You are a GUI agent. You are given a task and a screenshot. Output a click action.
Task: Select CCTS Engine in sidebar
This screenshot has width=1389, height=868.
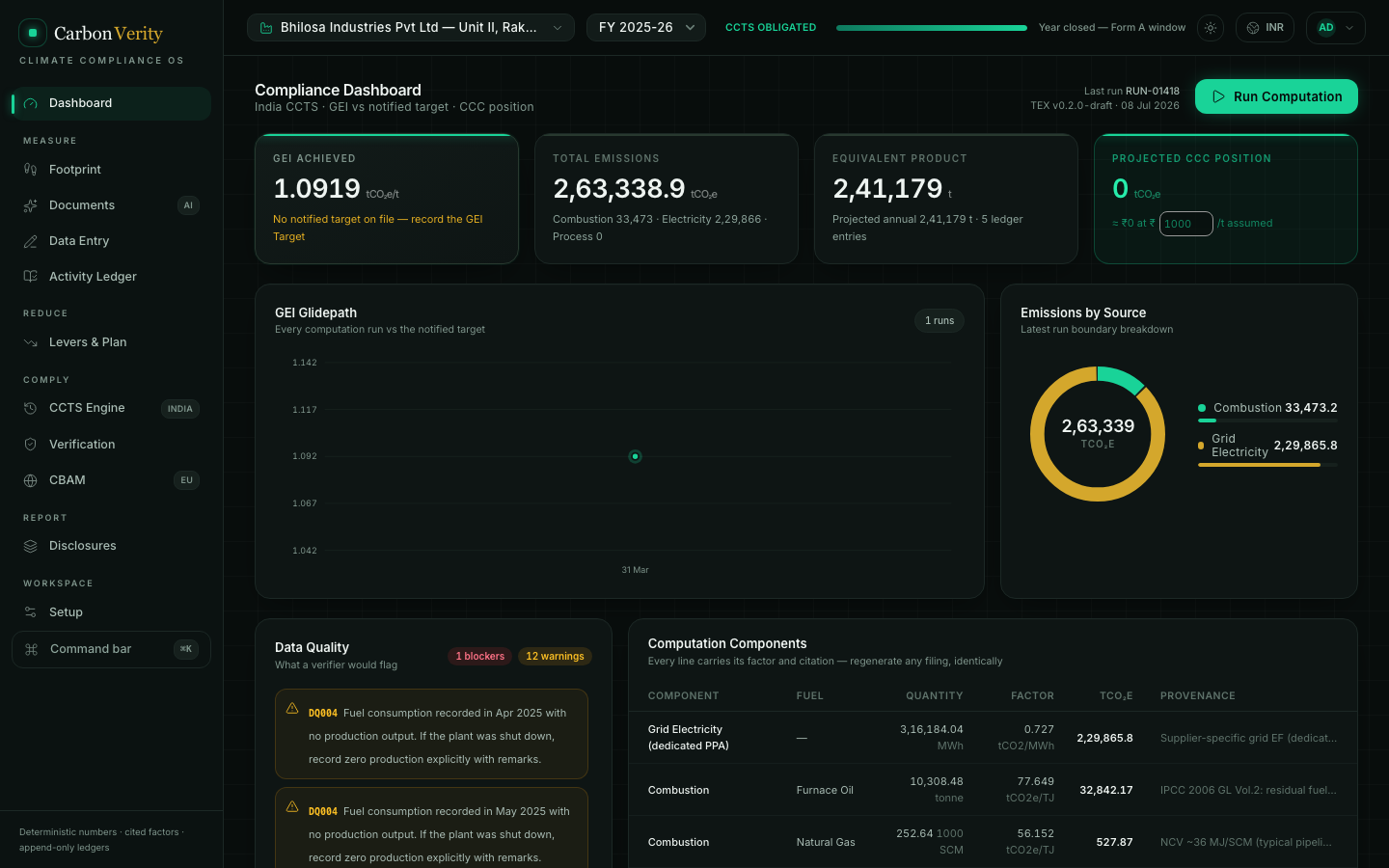point(111,408)
